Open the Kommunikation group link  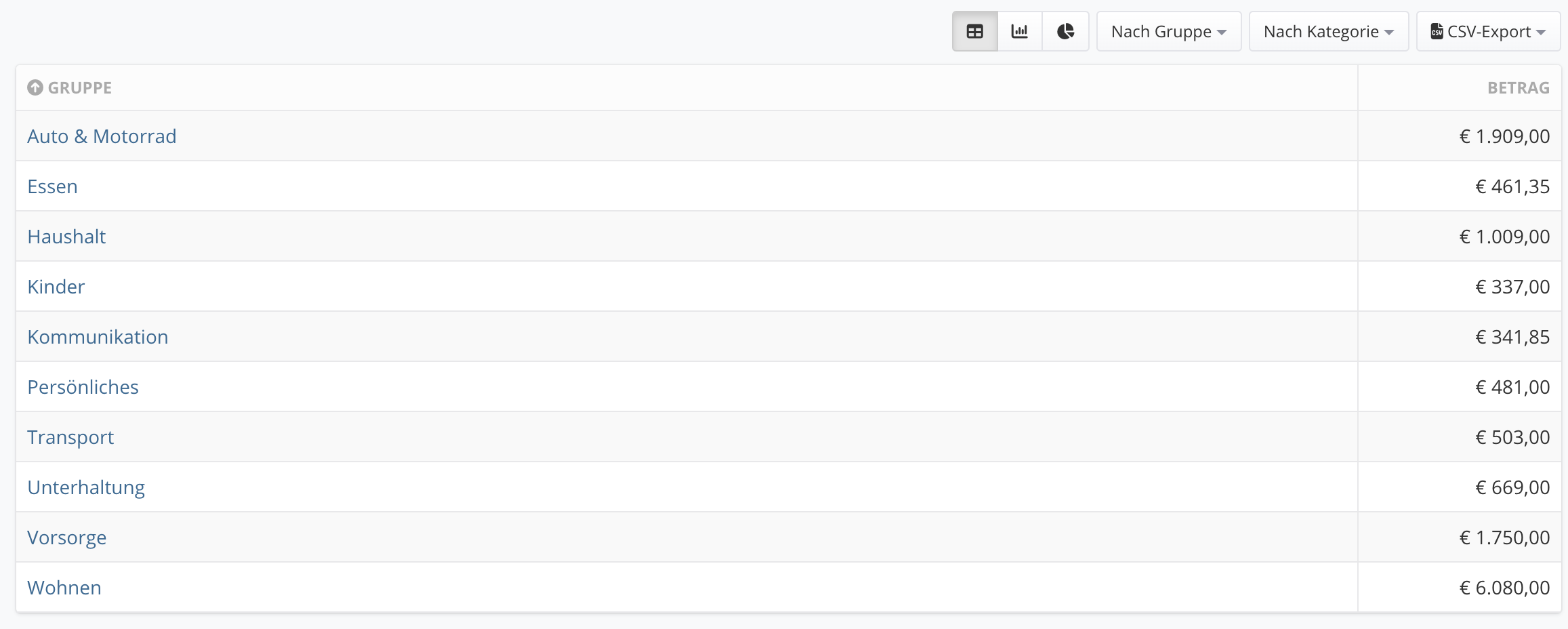click(x=98, y=337)
